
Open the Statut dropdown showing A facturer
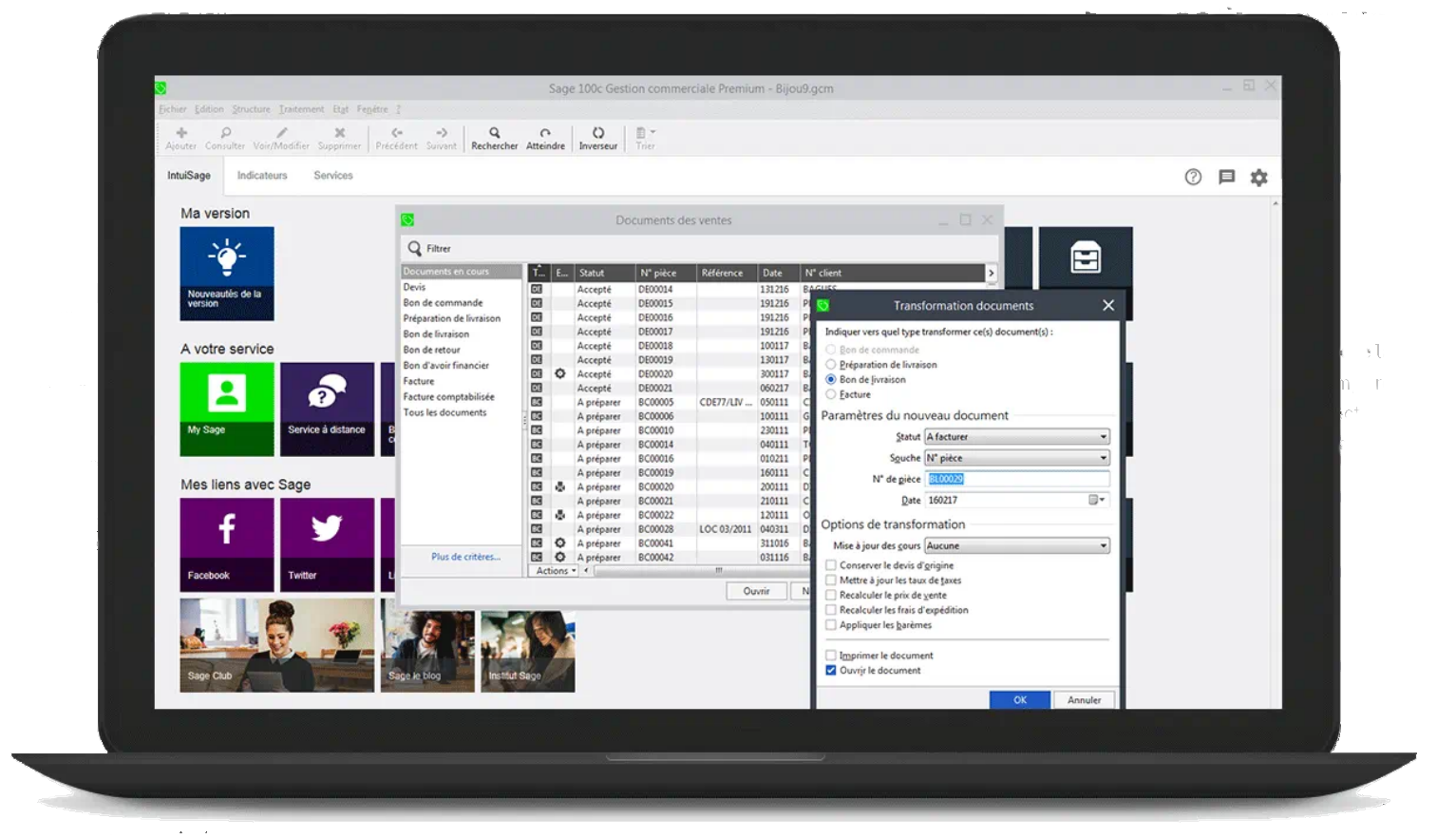pyautogui.click(x=1103, y=436)
